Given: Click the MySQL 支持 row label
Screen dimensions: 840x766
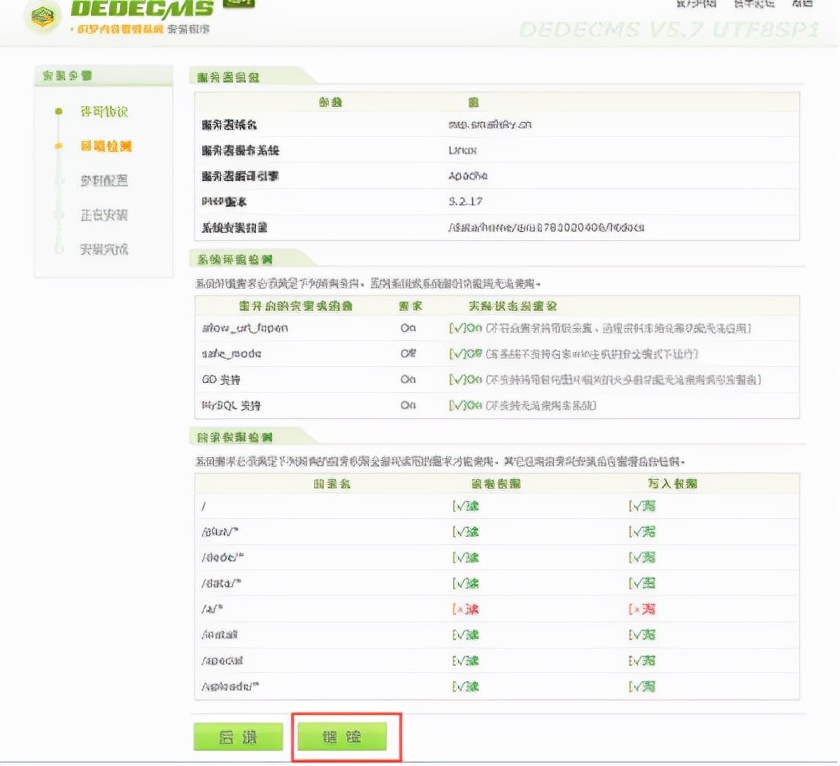Looking at the screenshot, I should (x=231, y=405).
